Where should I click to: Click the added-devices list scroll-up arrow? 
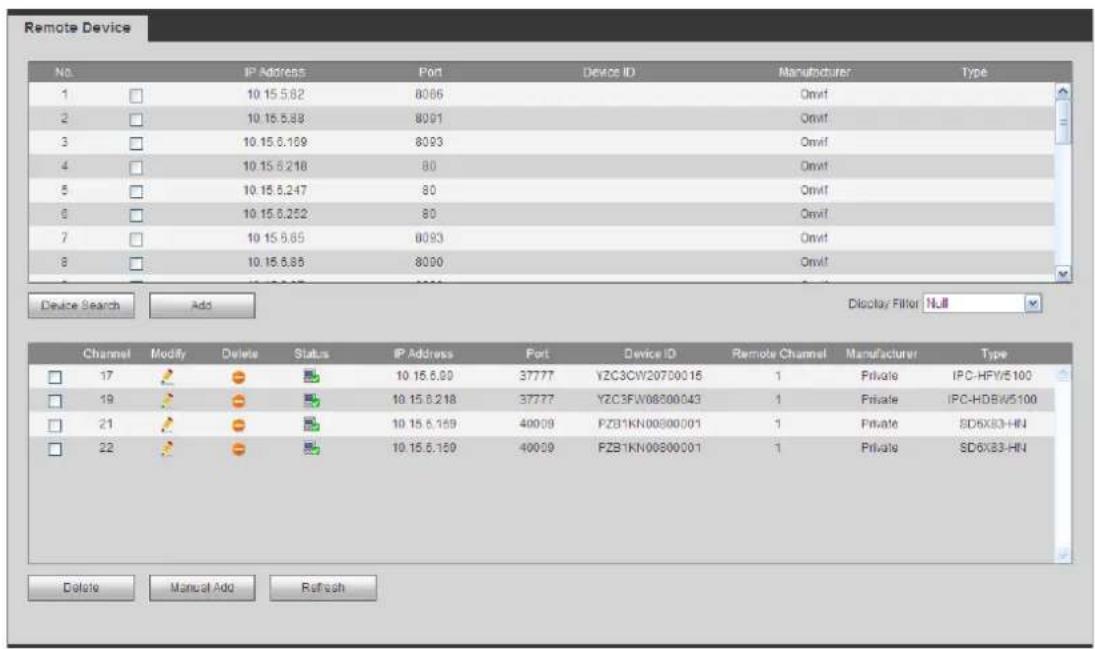click(x=1063, y=374)
